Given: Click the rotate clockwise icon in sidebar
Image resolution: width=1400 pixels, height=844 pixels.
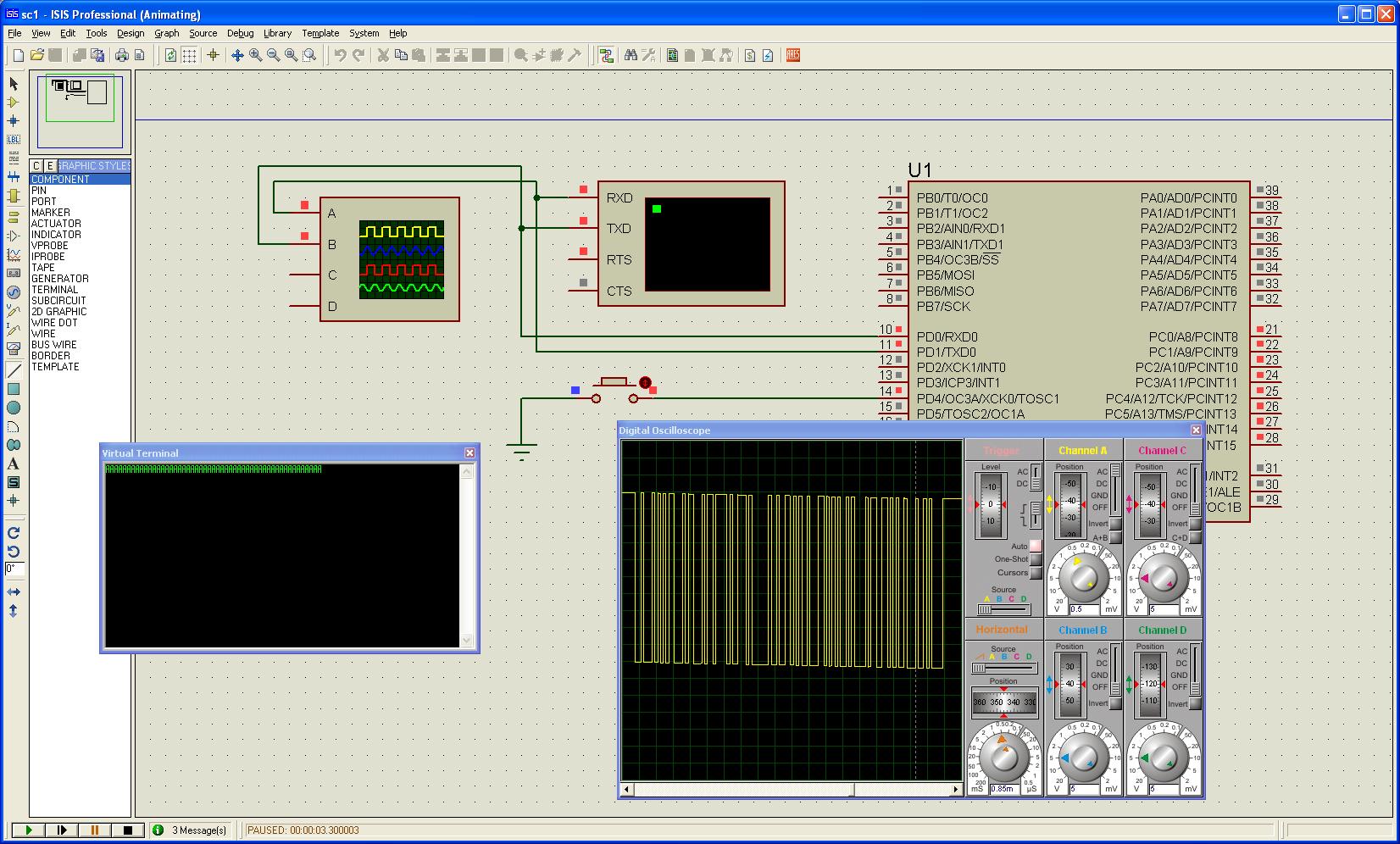Looking at the screenshot, I should [14, 533].
